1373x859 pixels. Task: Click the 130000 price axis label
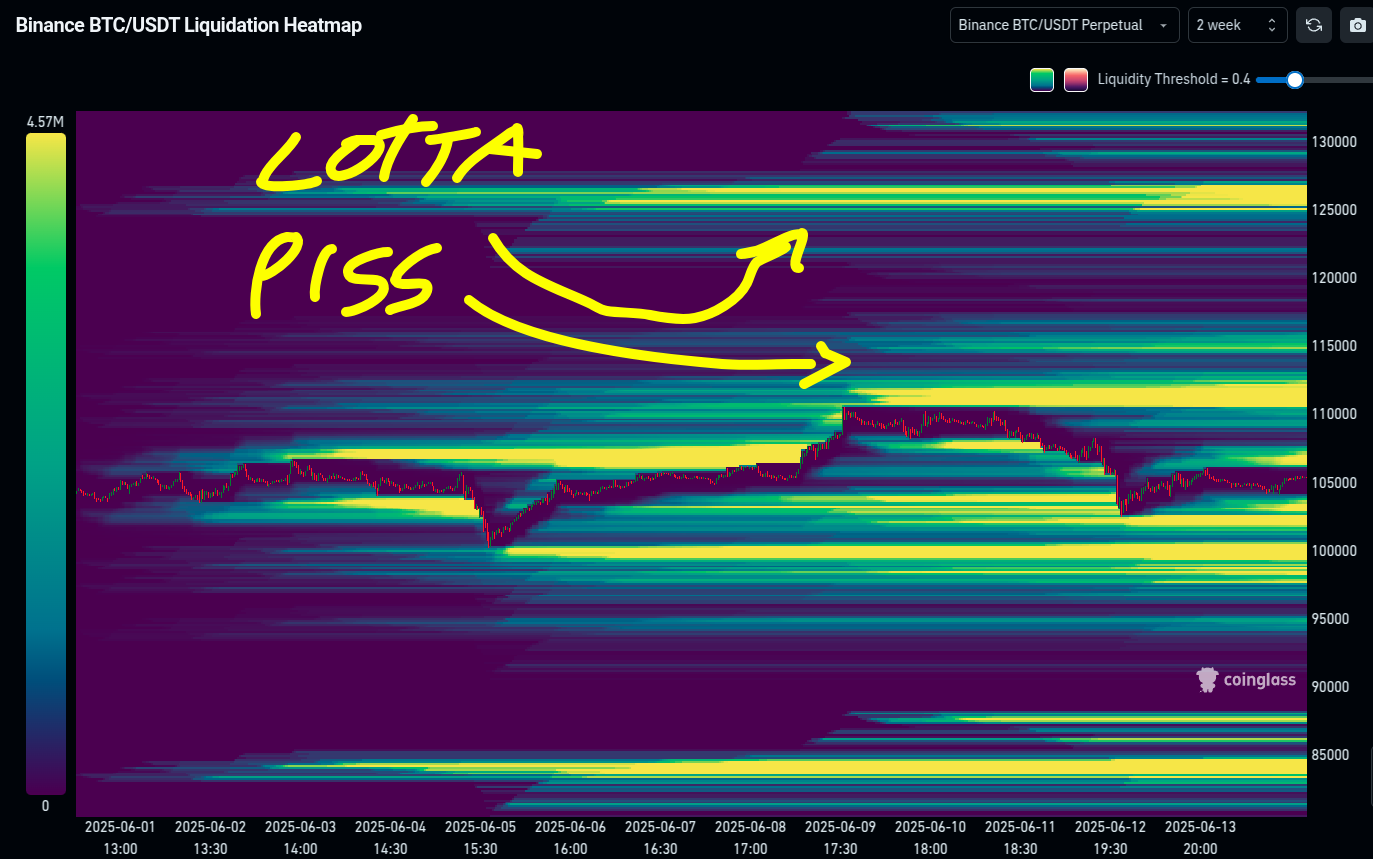click(1332, 142)
